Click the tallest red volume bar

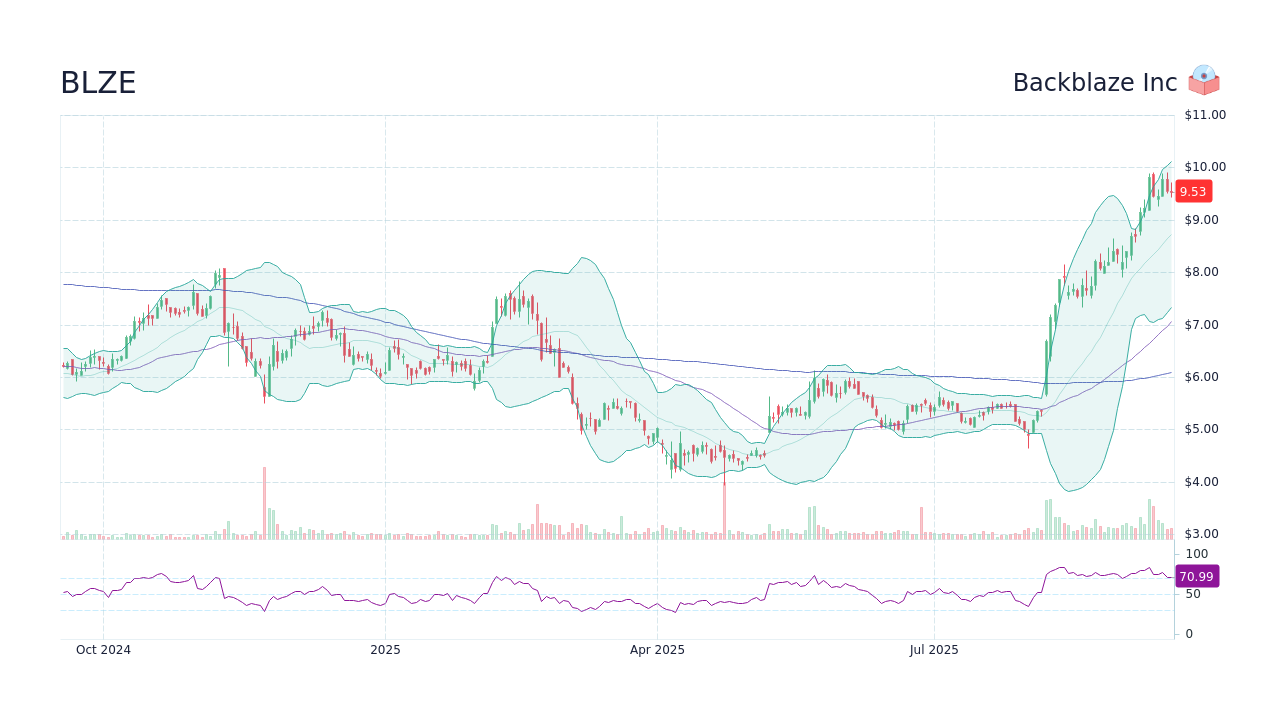(x=265, y=500)
